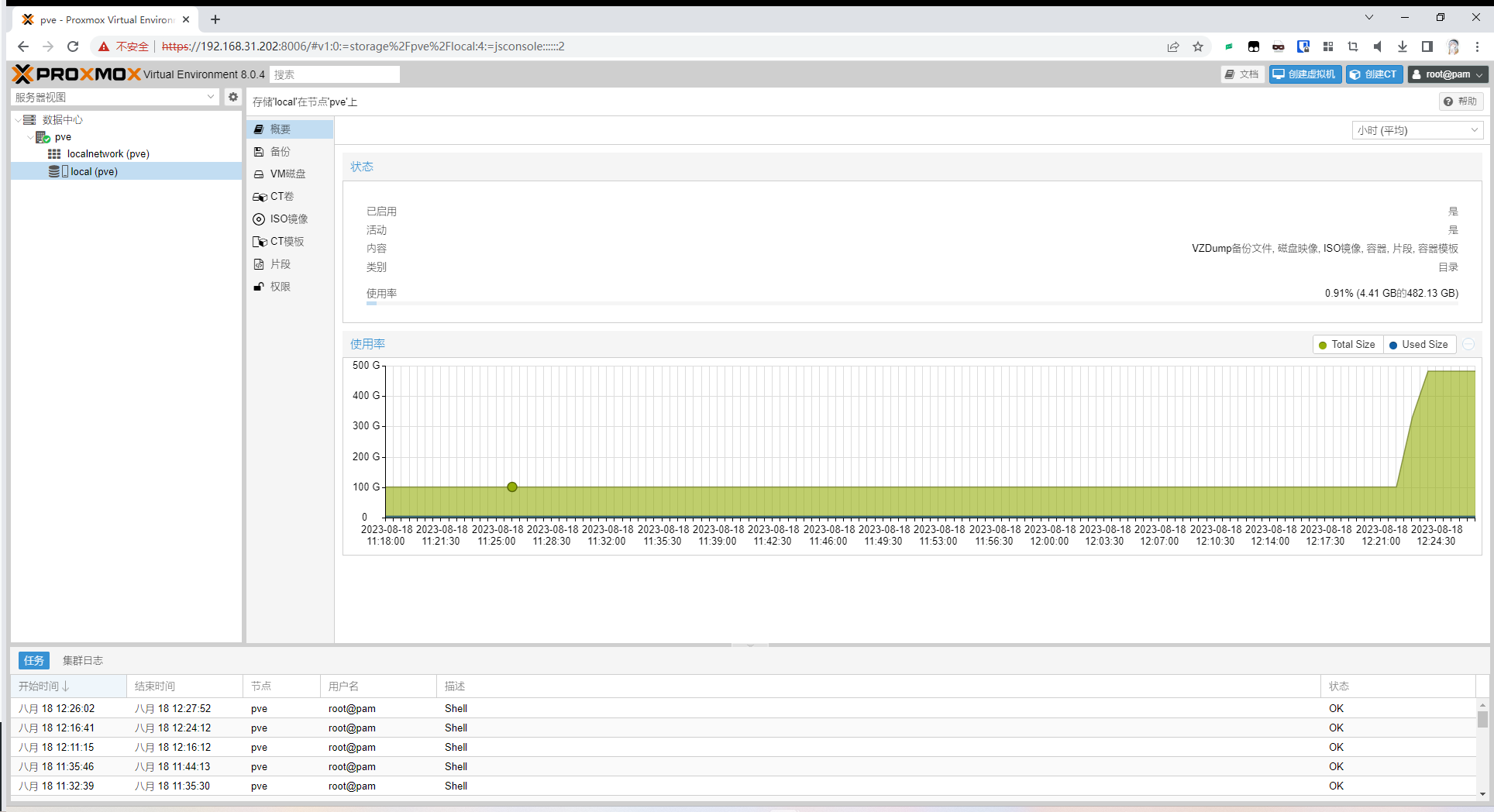This screenshot has width=1494, height=812.
Task: Click the gear settings icon beside server view
Action: pos(232,97)
